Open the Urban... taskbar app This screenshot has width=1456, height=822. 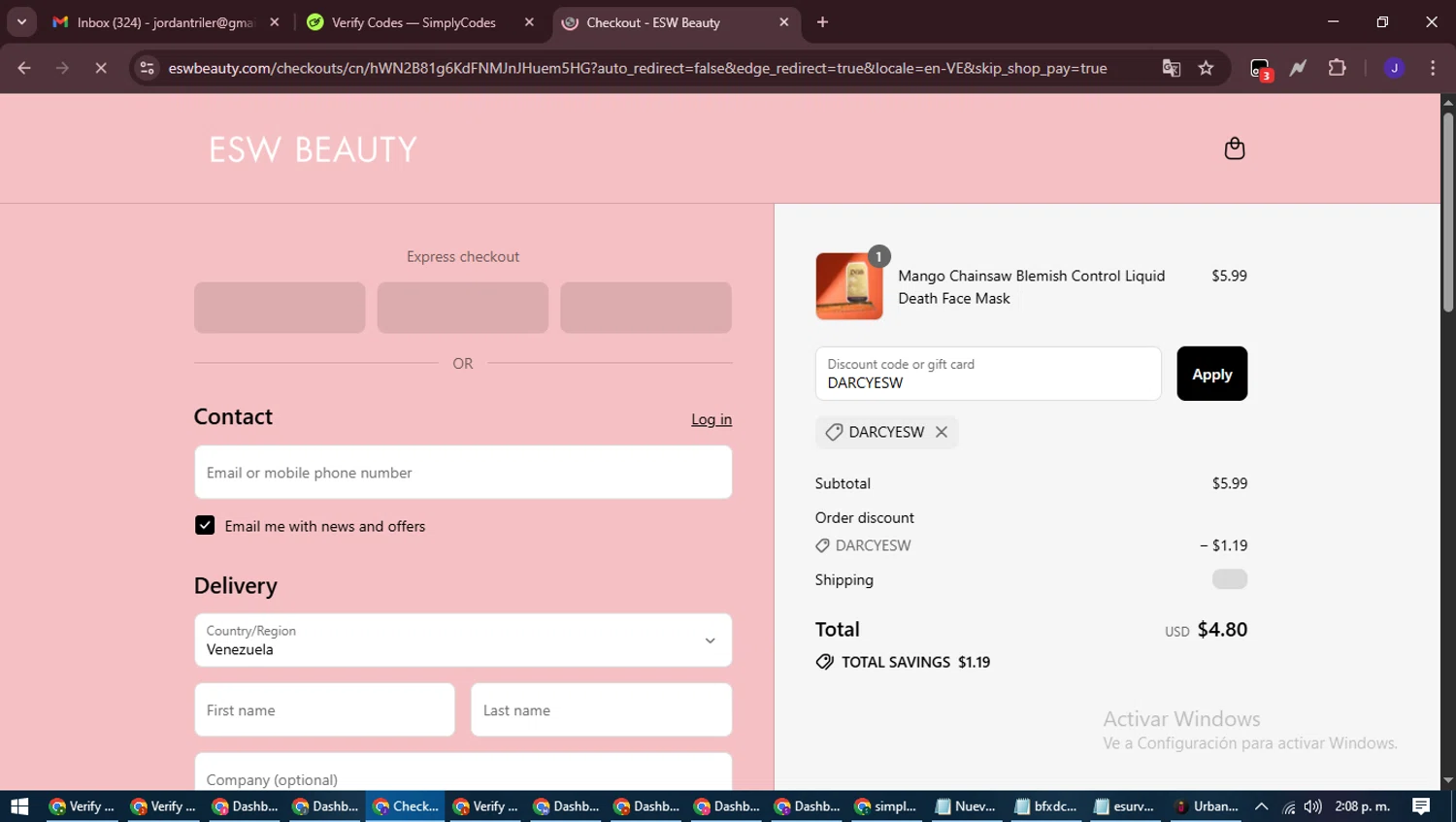point(1207,806)
